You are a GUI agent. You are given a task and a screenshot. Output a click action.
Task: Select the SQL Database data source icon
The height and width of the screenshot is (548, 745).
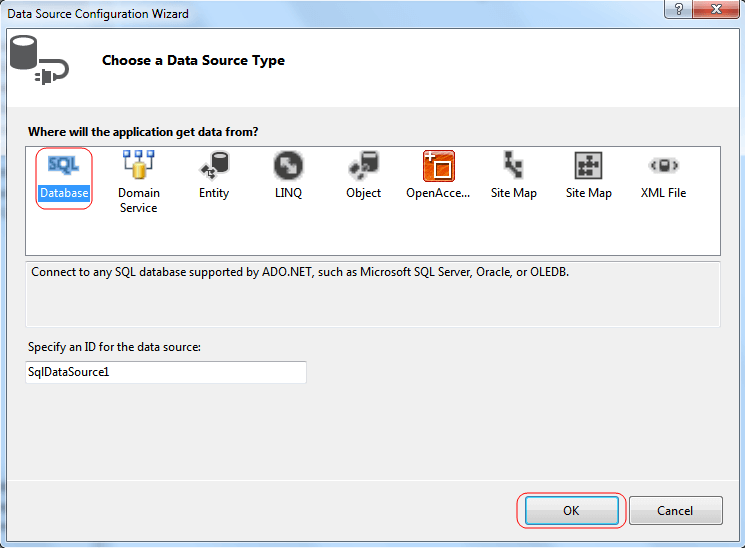64,176
